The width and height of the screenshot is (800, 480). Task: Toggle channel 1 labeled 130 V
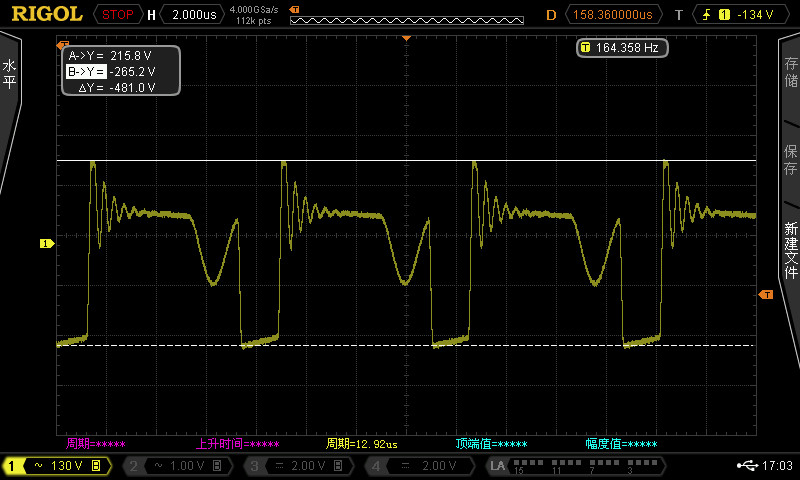pos(55,466)
